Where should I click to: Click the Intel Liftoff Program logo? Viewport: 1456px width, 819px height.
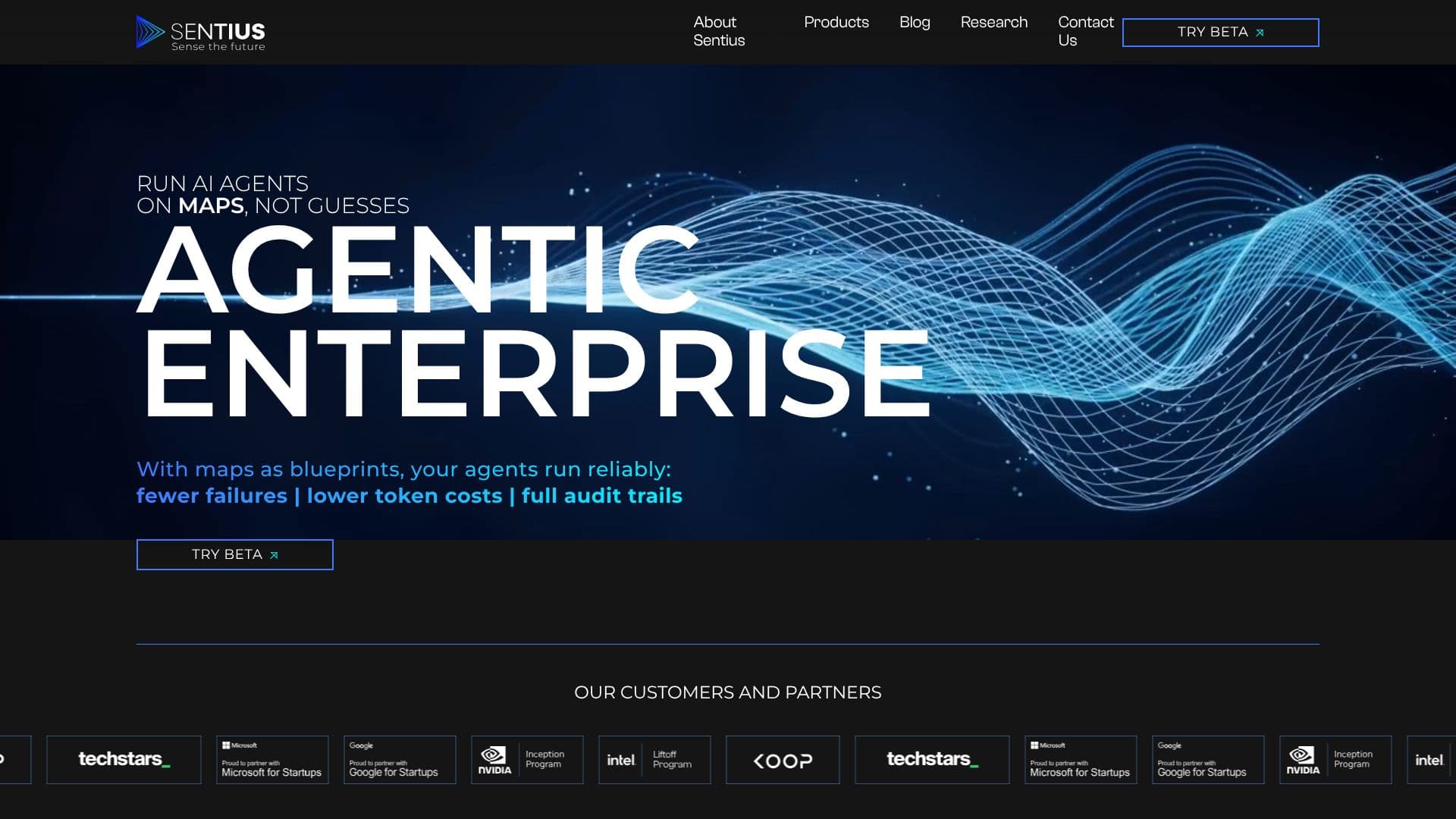coord(654,760)
